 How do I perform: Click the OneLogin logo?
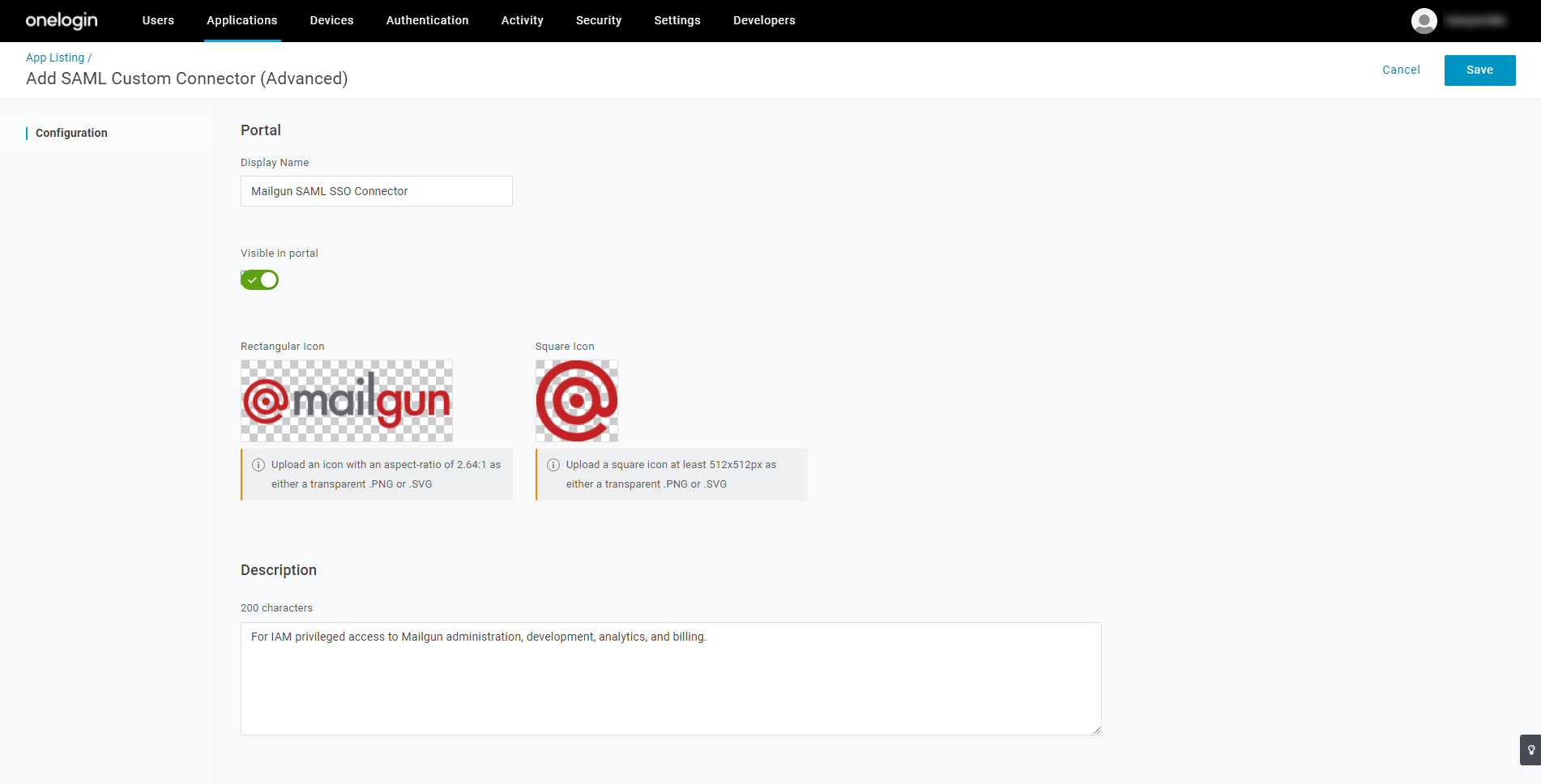pyautogui.click(x=62, y=20)
